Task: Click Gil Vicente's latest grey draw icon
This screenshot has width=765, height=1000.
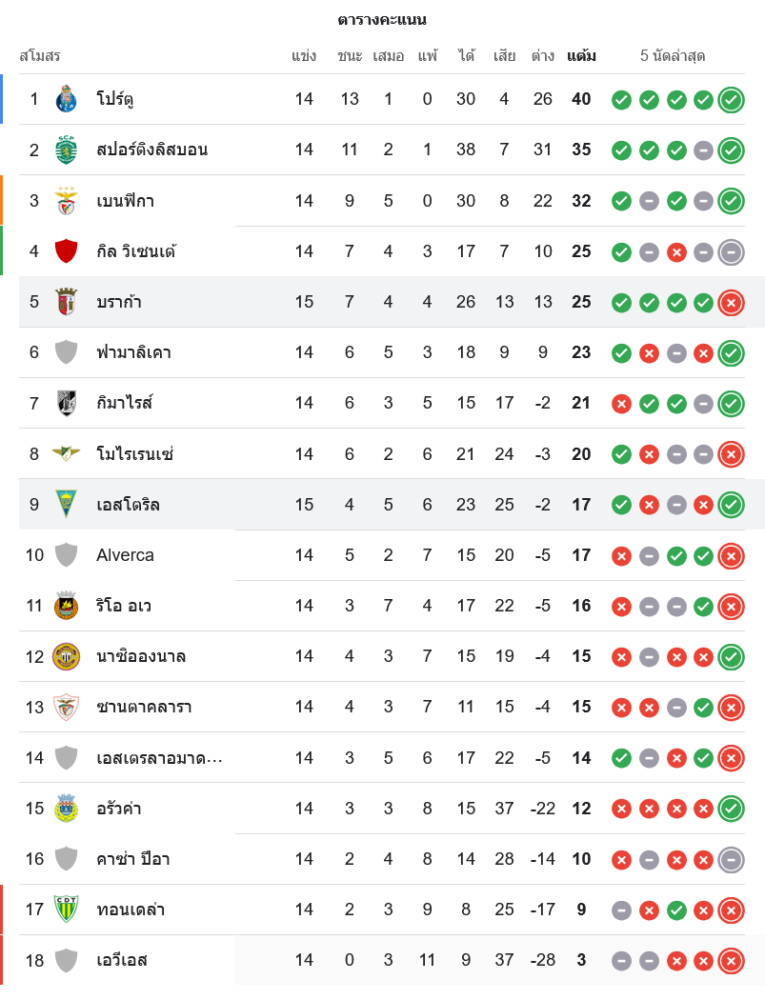Action: click(x=731, y=251)
